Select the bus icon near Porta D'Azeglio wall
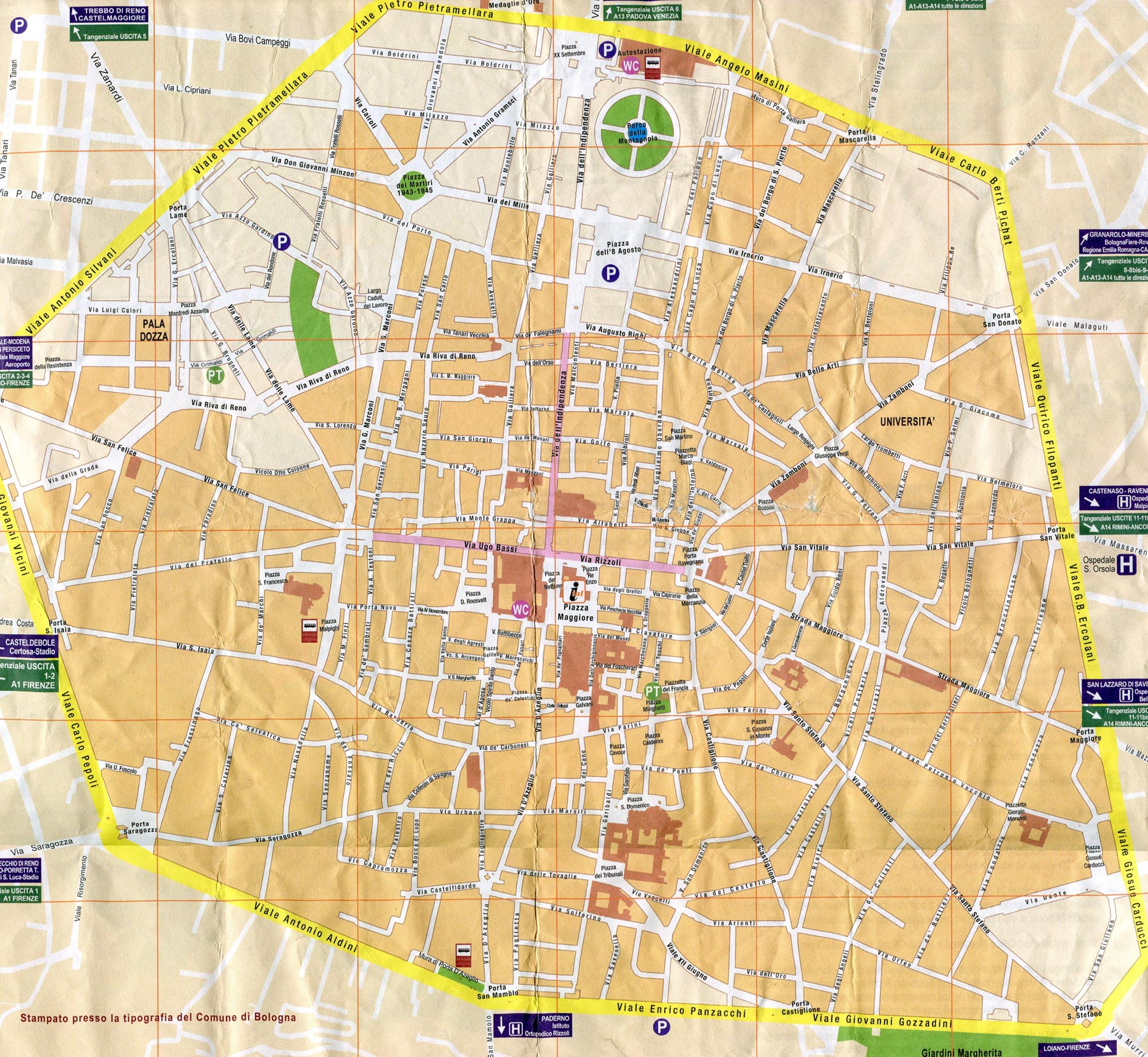 click(x=464, y=956)
